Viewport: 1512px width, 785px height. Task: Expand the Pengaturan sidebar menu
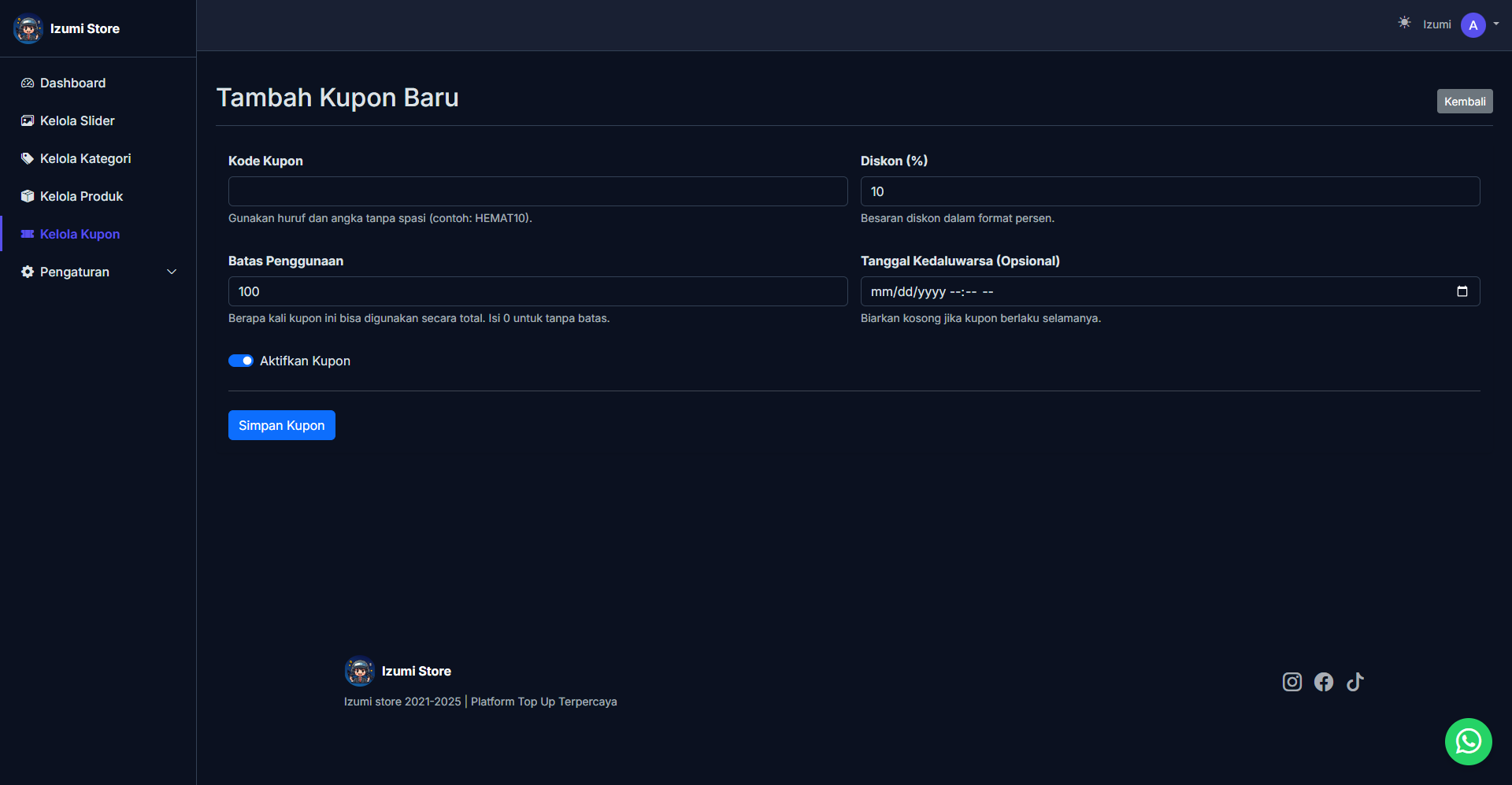98,272
